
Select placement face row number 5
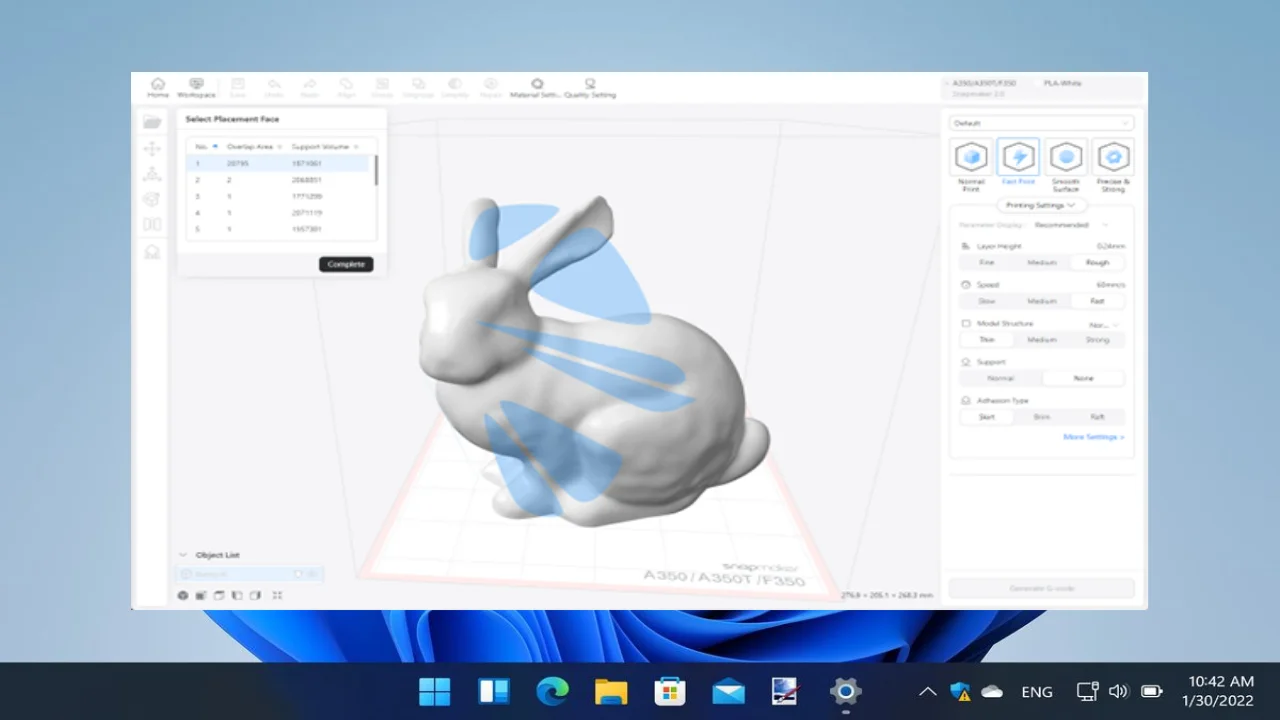(279, 229)
